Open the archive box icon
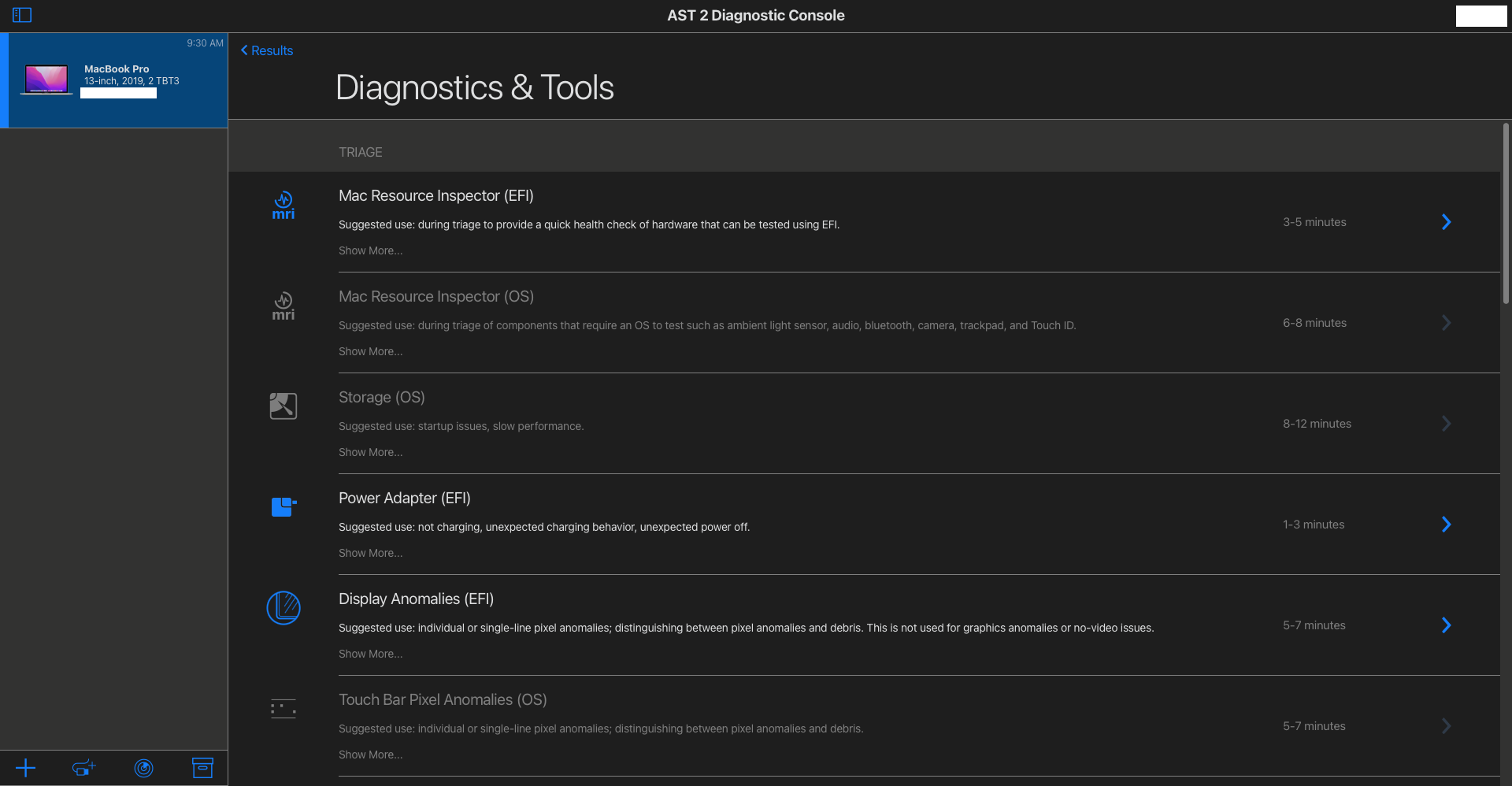Image resolution: width=1512 pixels, height=786 pixels. [202, 767]
